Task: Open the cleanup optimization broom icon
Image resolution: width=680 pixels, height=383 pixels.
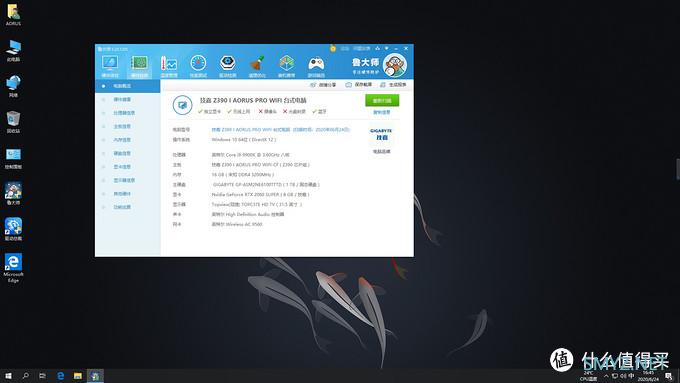Action: [x=257, y=66]
